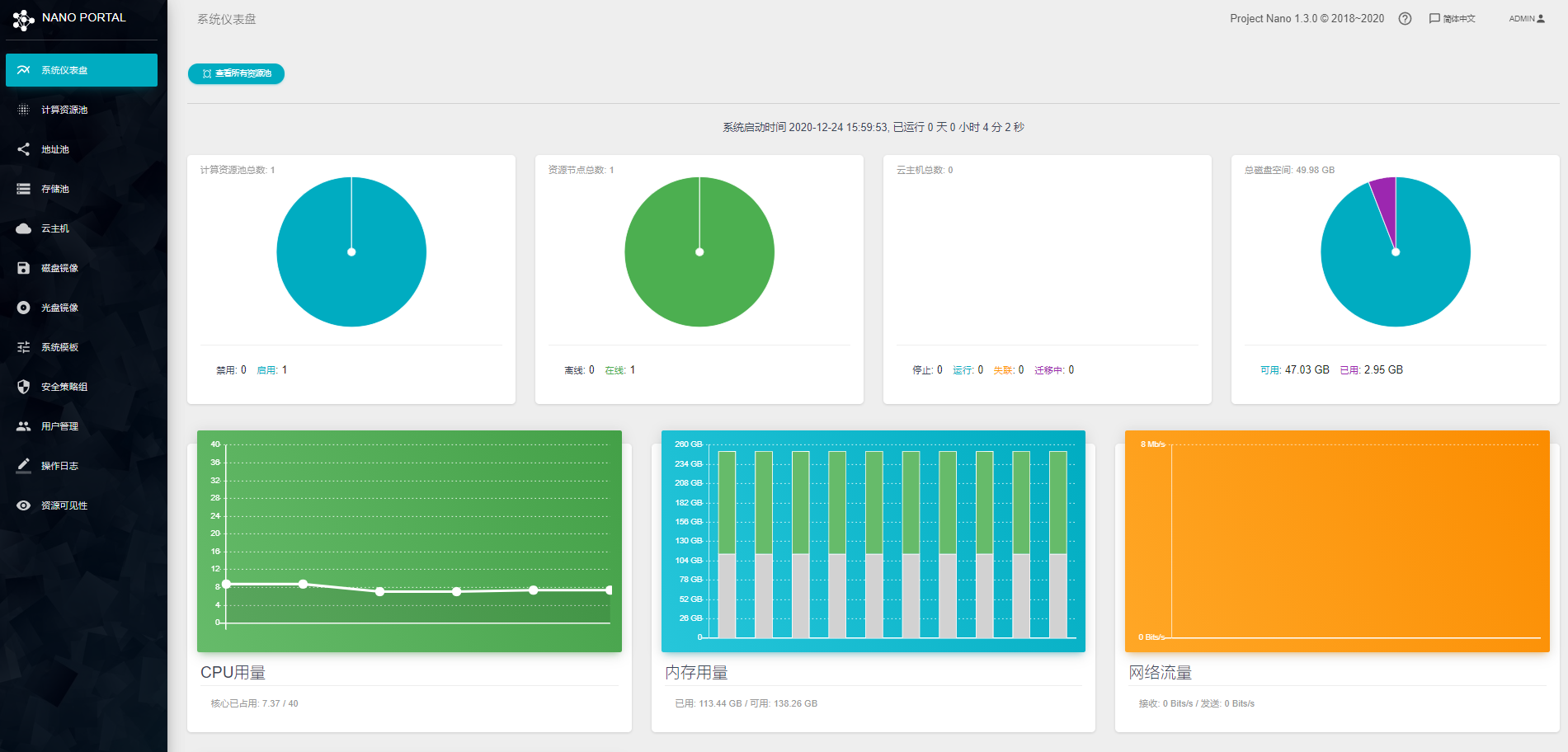
Task: Click the 磁盘镜像 save-disk icon in sidebar
Action: (23, 268)
